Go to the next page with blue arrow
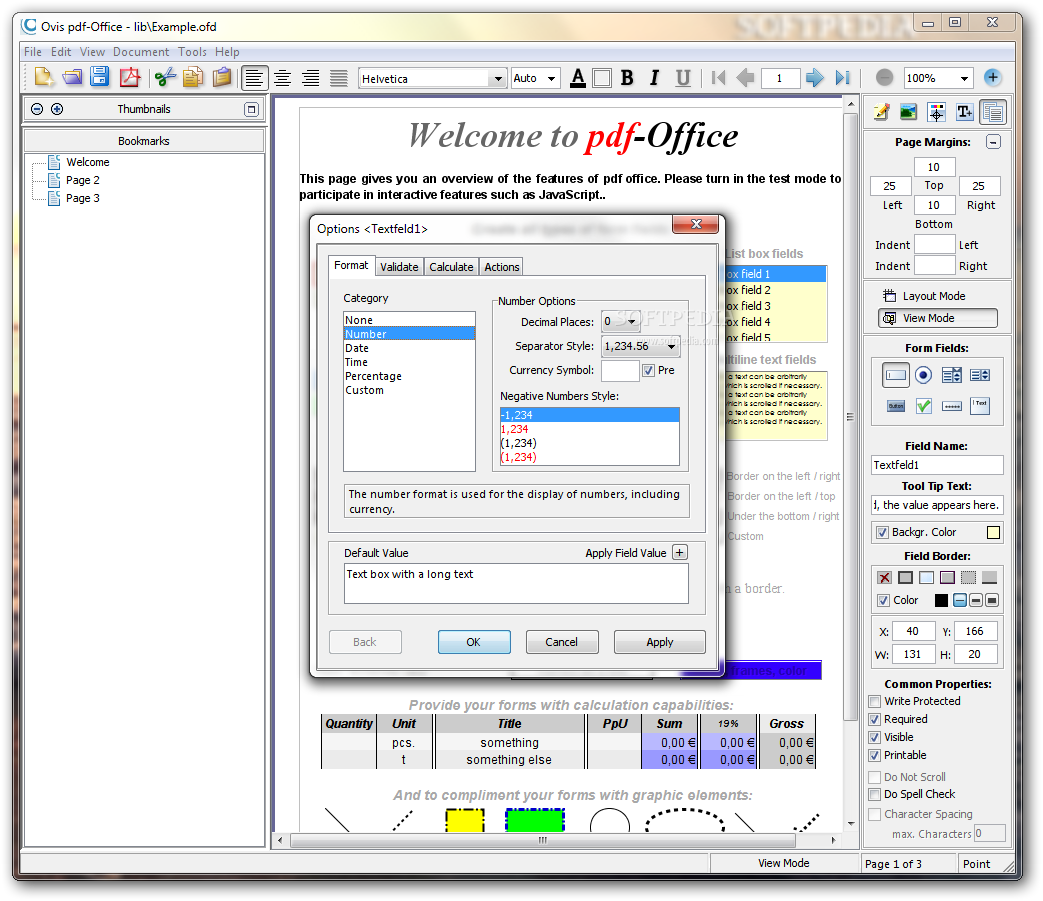This screenshot has width=1043, height=901. tap(814, 78)
